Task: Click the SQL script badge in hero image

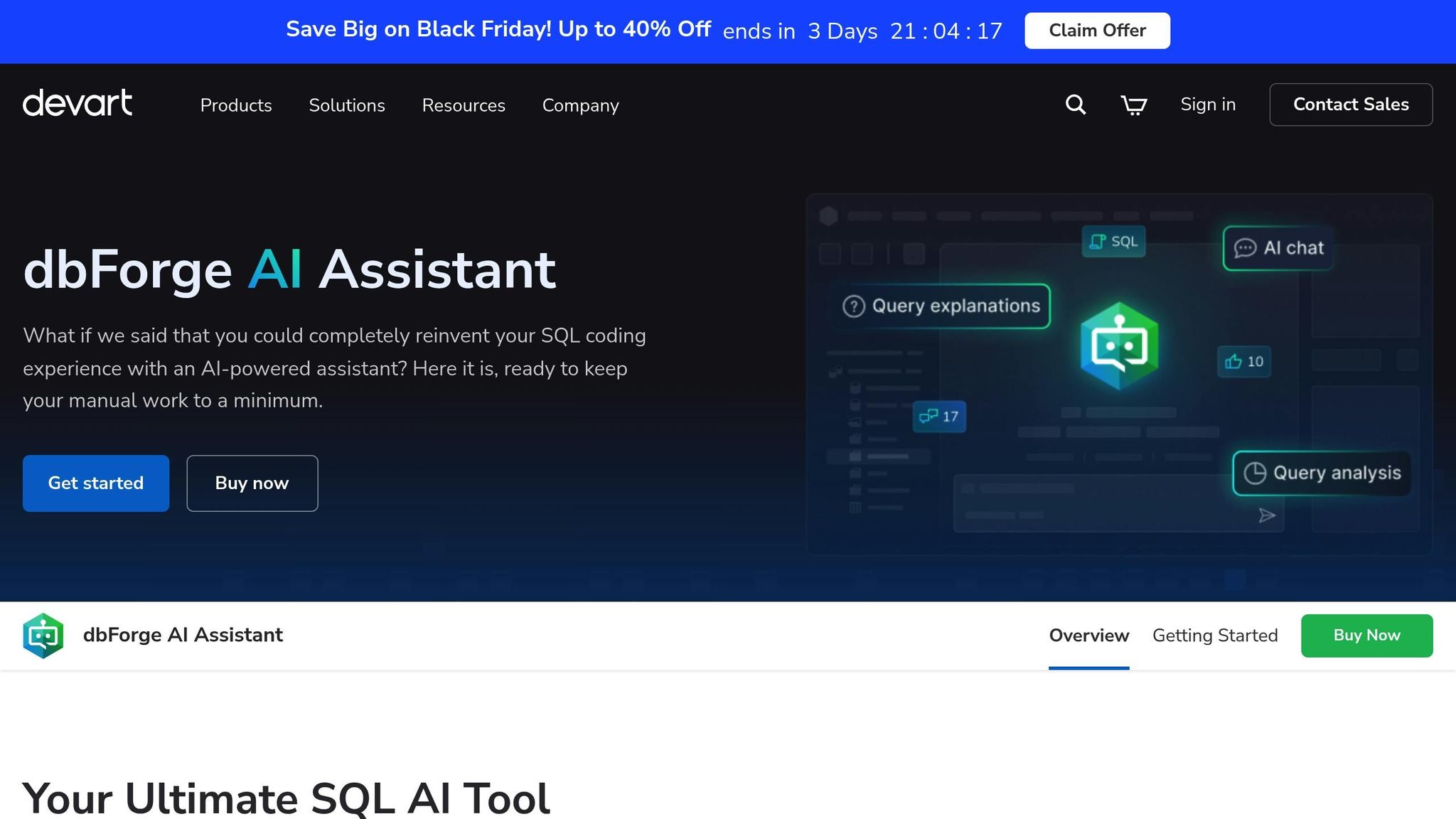Action: click(x=1113, y=241)
